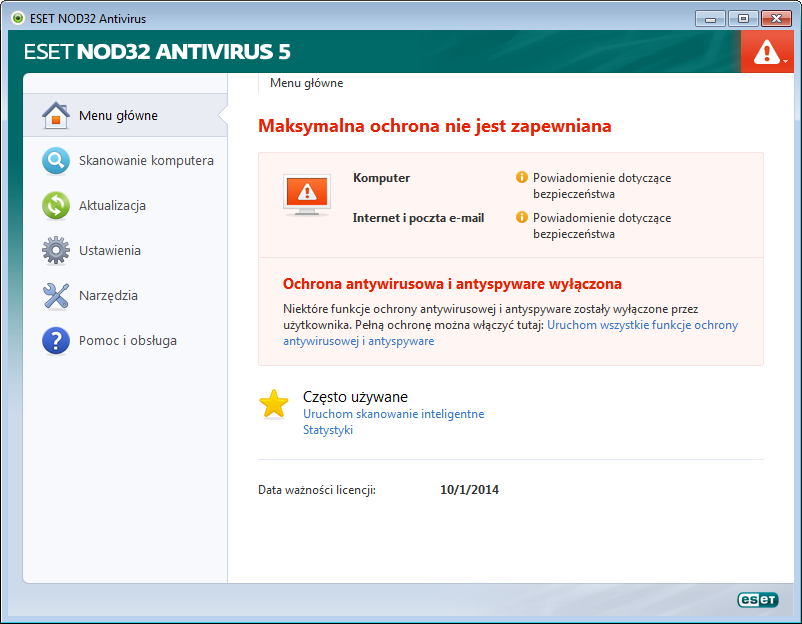Click the Aktualizacja green refresh icon
802x624 pixels.
point(56,206)
